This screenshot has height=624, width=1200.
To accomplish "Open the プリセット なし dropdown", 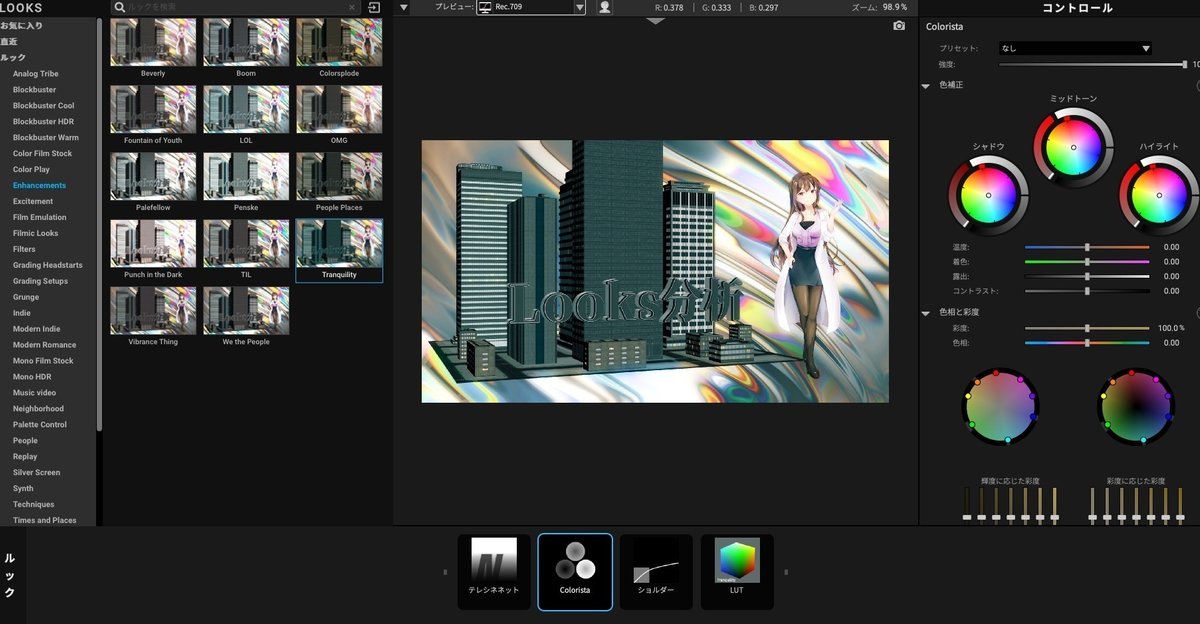I will pyautogui.click(x=1075, y=48).
